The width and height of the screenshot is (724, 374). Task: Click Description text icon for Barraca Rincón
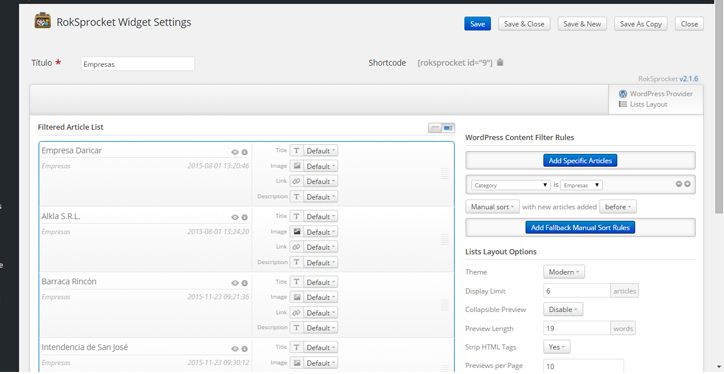(x=296, y=328)
